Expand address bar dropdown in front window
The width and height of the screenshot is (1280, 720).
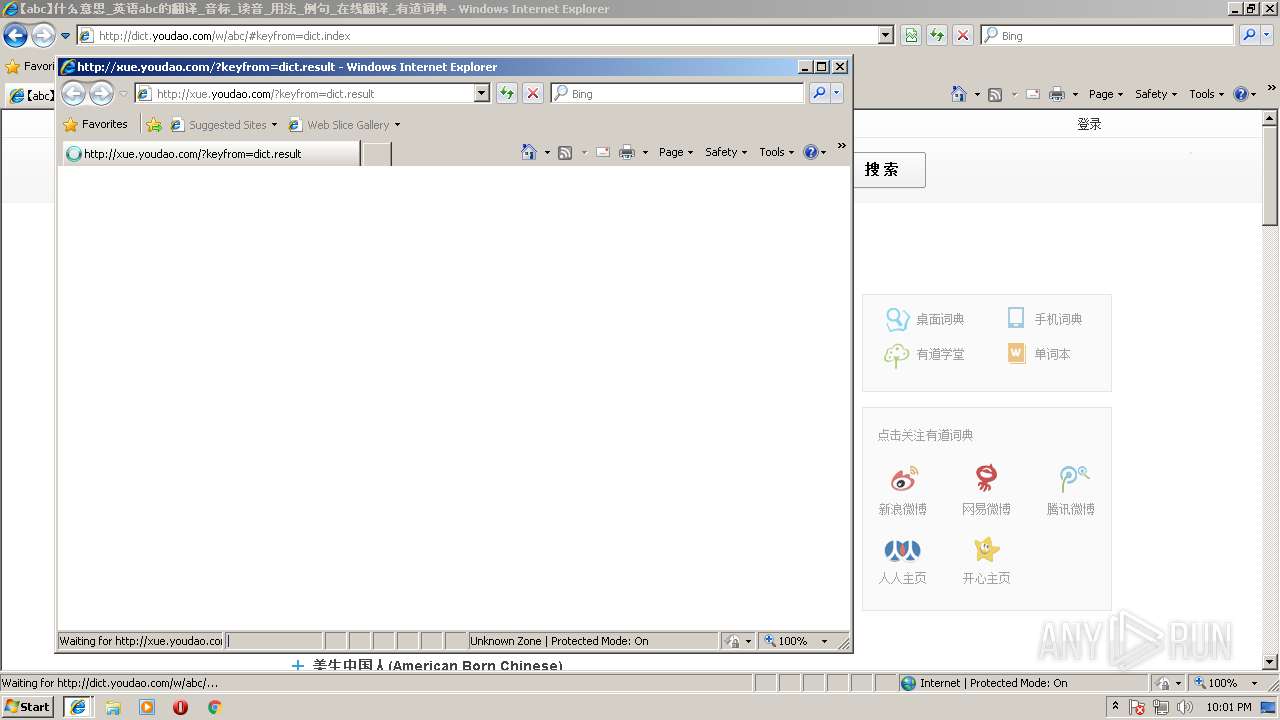pyautogui.click(x=482, y=93)
